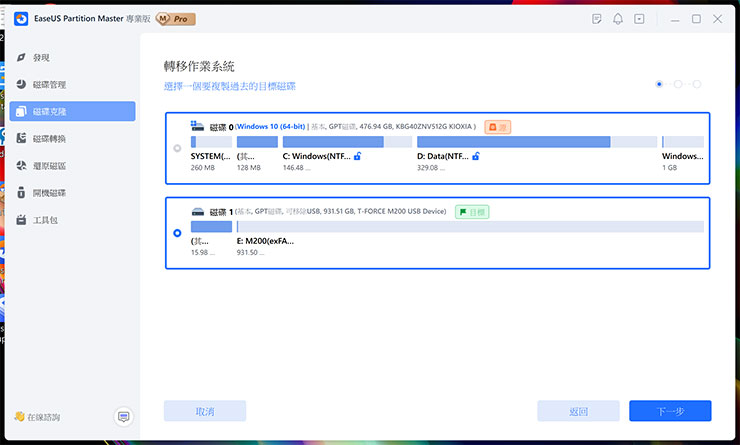740x445 pixels.
Task: Click the disk convert icon in sidebar
Action: (x=21, y=138)
